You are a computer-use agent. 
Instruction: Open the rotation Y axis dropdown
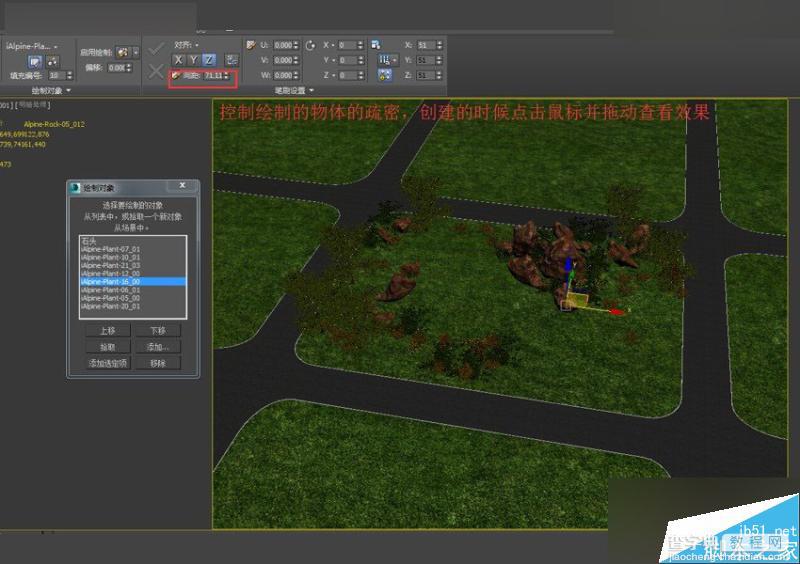(x=329, y=60)
